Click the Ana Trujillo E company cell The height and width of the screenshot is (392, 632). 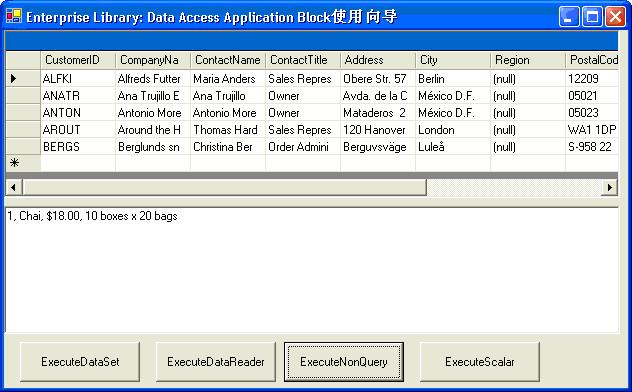coord(153,95)
